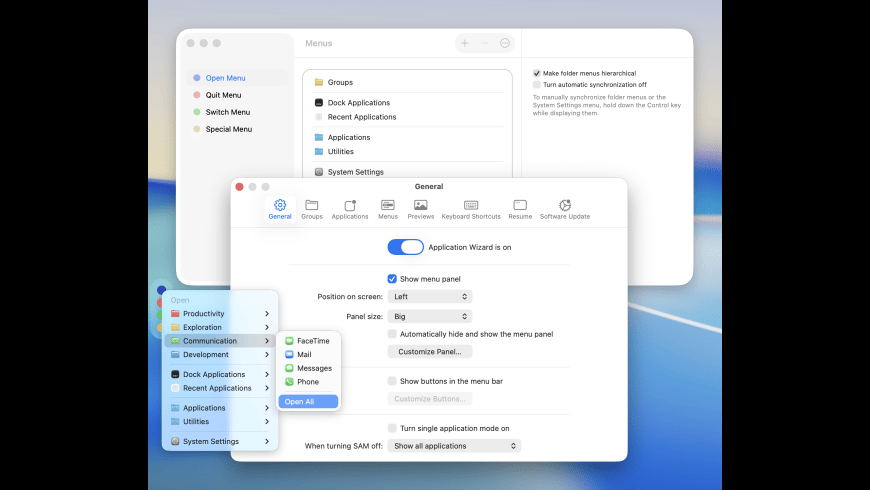Open the more options (…) button in Menus toolbar
Viewport: 870px width, 490px height.
coord(504,43)
